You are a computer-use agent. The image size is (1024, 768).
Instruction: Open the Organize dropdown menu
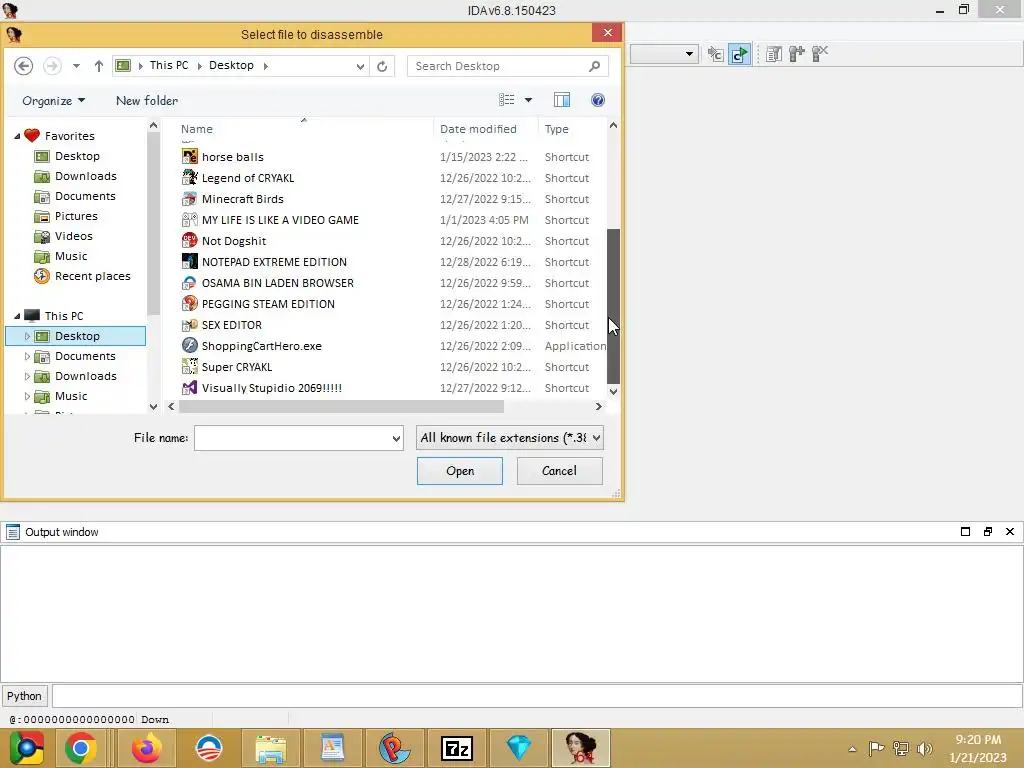pos(54,101)
